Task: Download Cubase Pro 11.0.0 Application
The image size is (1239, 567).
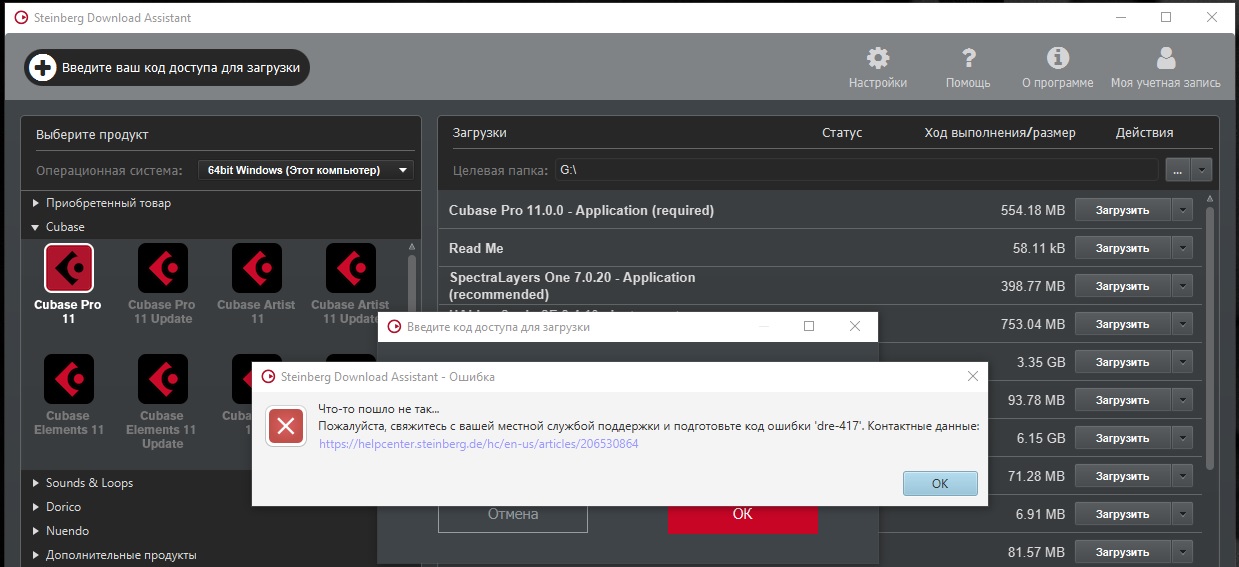Action: [1123, 210]
